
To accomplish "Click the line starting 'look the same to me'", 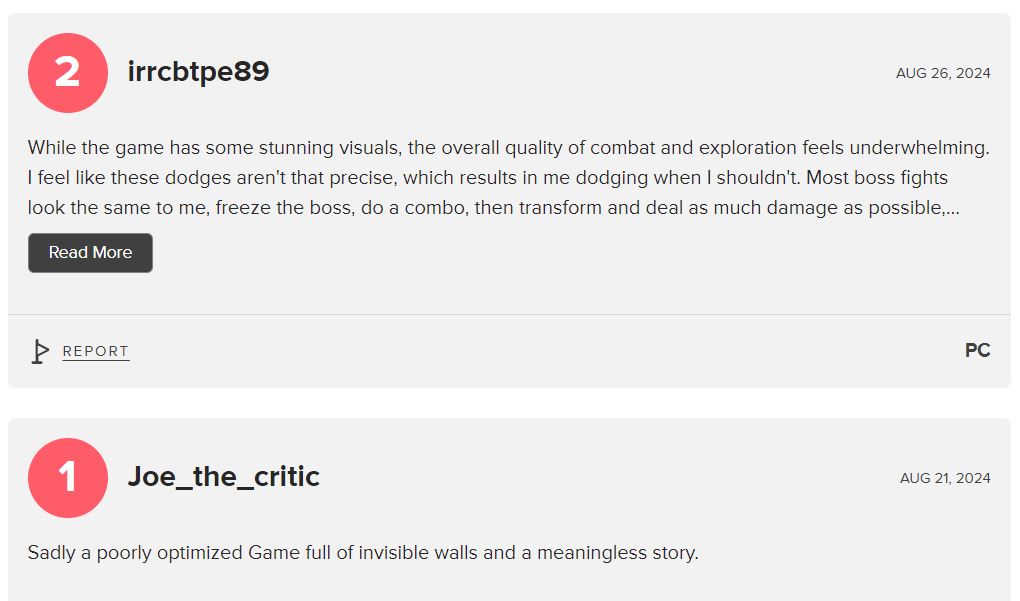I will (494, 207).
